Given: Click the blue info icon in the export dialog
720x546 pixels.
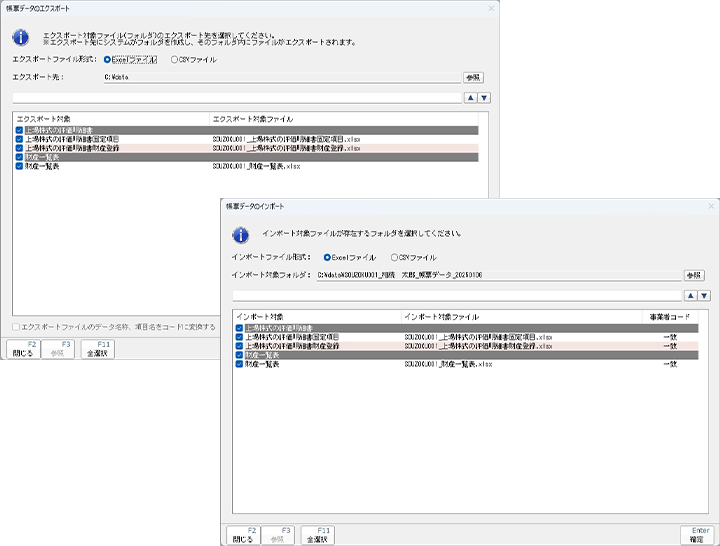Looking at the screenshot, I should 21,37.
